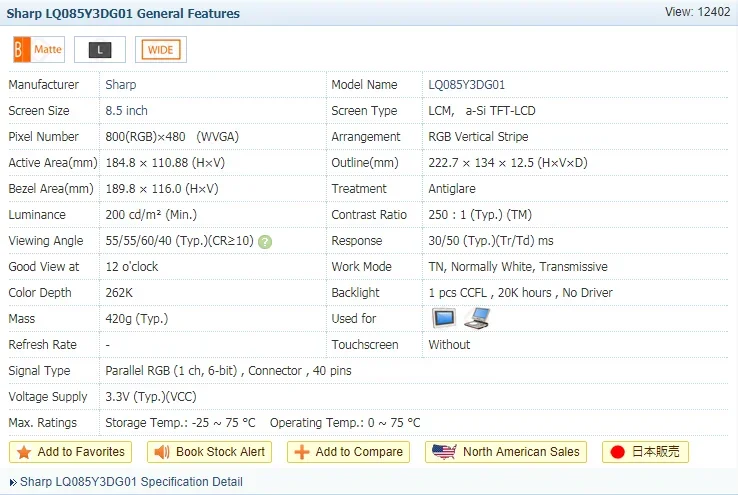This screenshot has height=495, width=738.
Task: Click the Max. Ratings row label
Action: [42, 423]
